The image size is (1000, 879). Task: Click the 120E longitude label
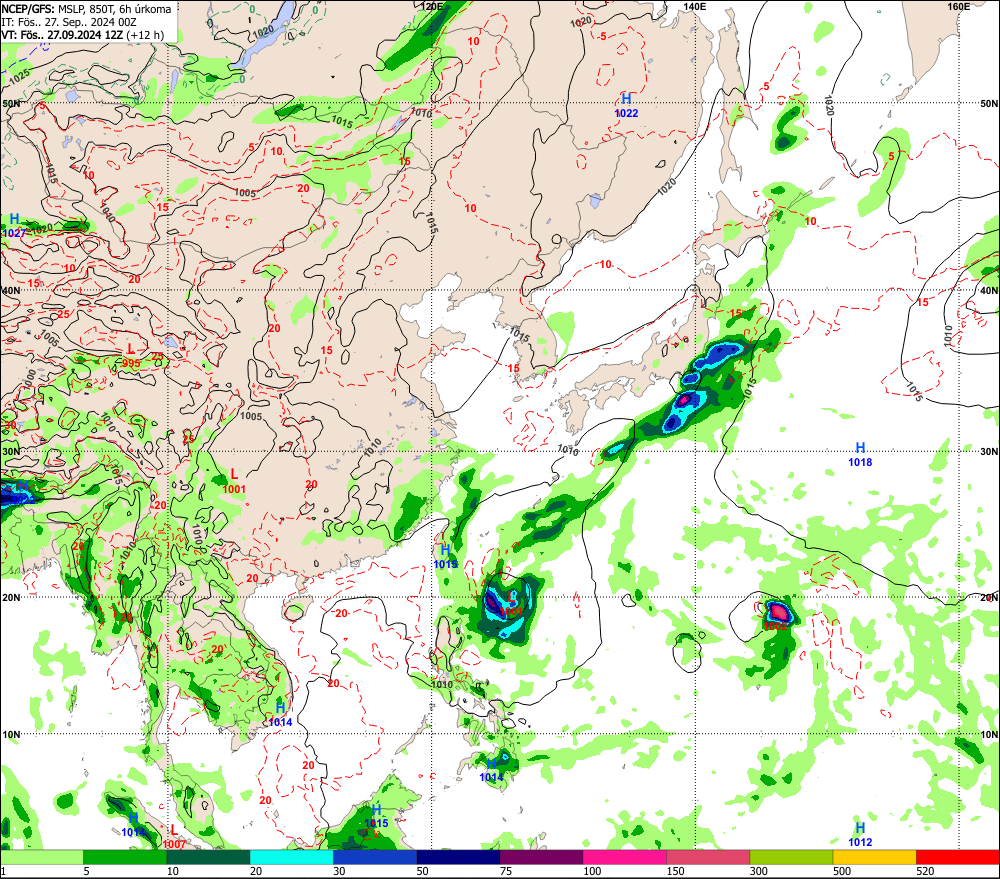432,6
